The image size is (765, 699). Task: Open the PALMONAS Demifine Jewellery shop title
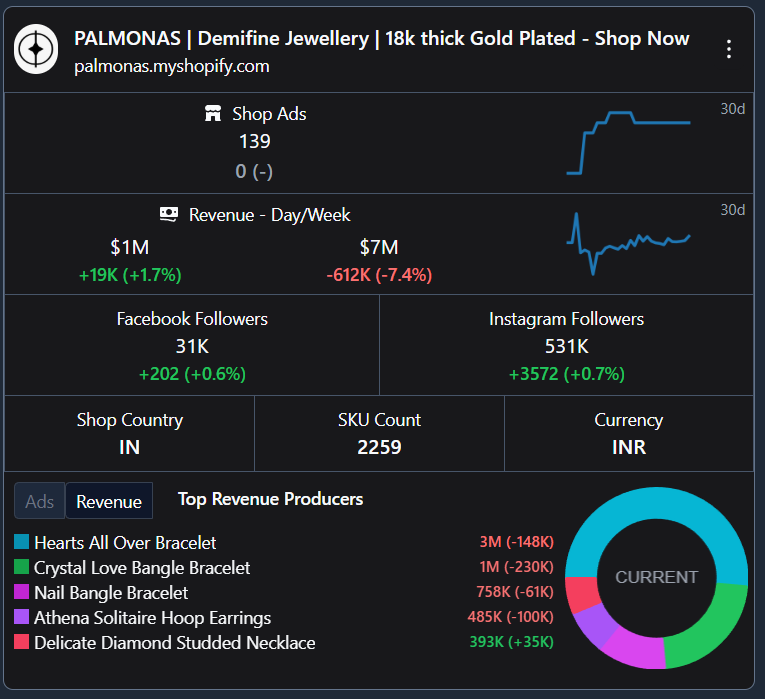click(382, 39)
